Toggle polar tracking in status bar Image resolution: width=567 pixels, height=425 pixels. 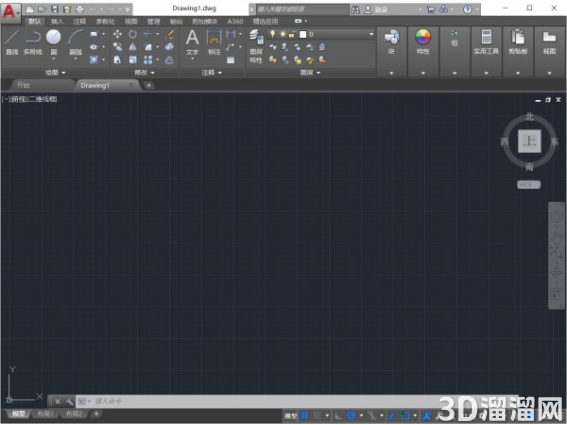(351, 416)
